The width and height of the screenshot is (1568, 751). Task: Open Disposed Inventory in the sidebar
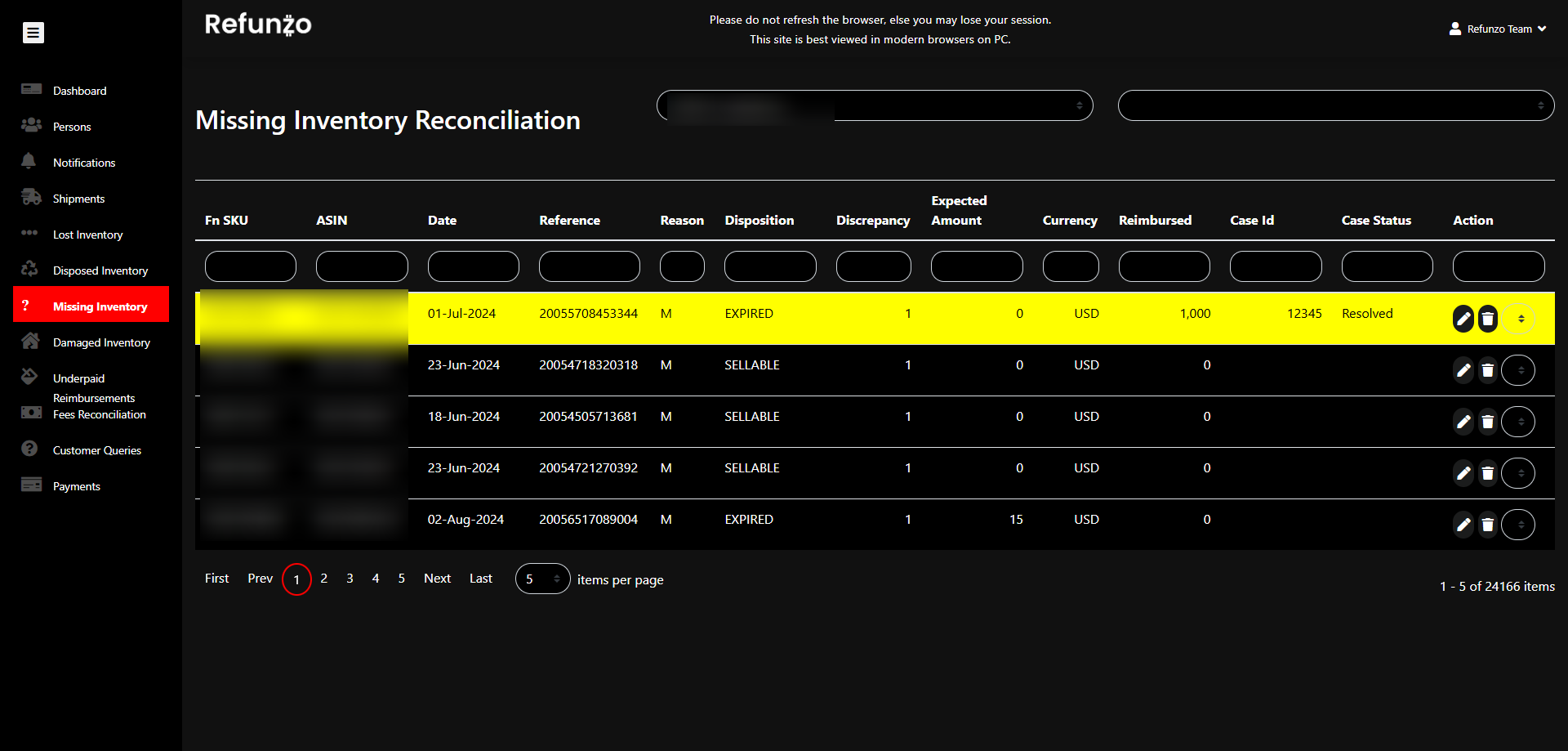[x=100, y=270]
